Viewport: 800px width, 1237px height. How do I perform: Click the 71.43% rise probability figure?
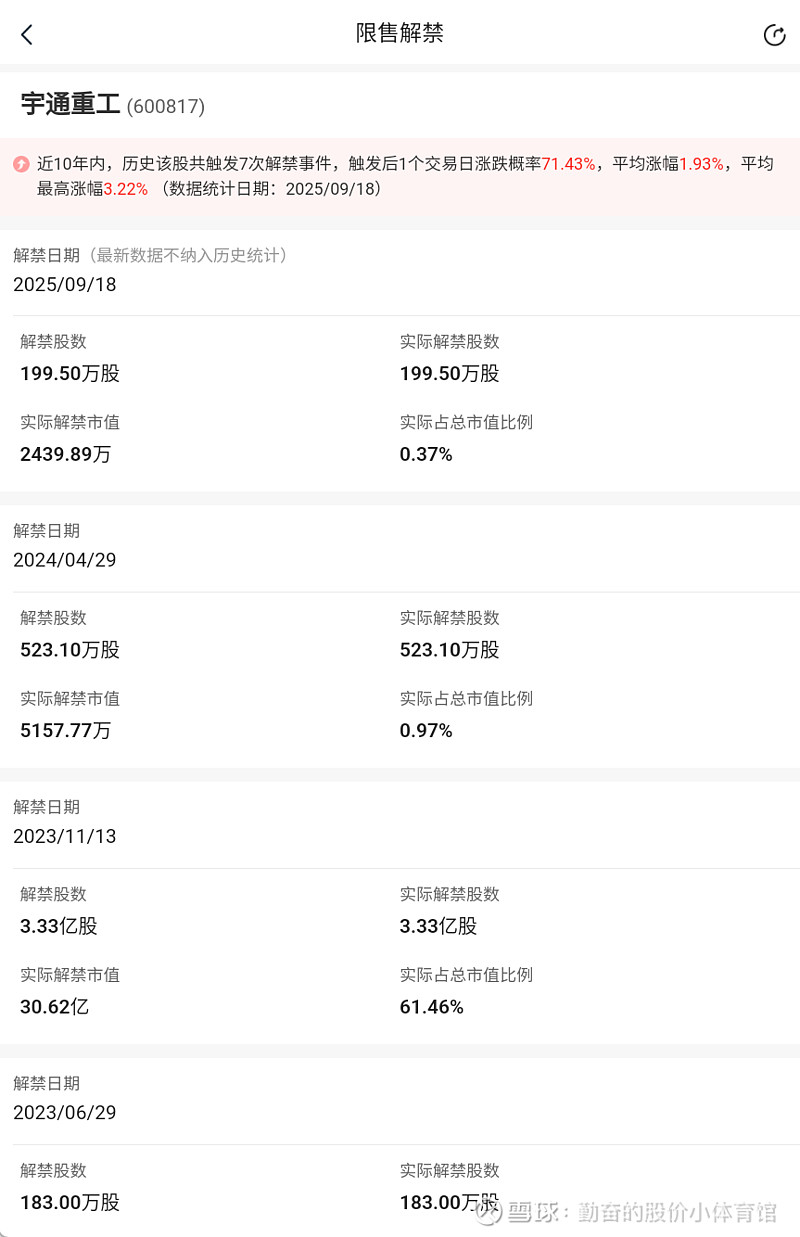pyautogui.click(x=568, y=164)
